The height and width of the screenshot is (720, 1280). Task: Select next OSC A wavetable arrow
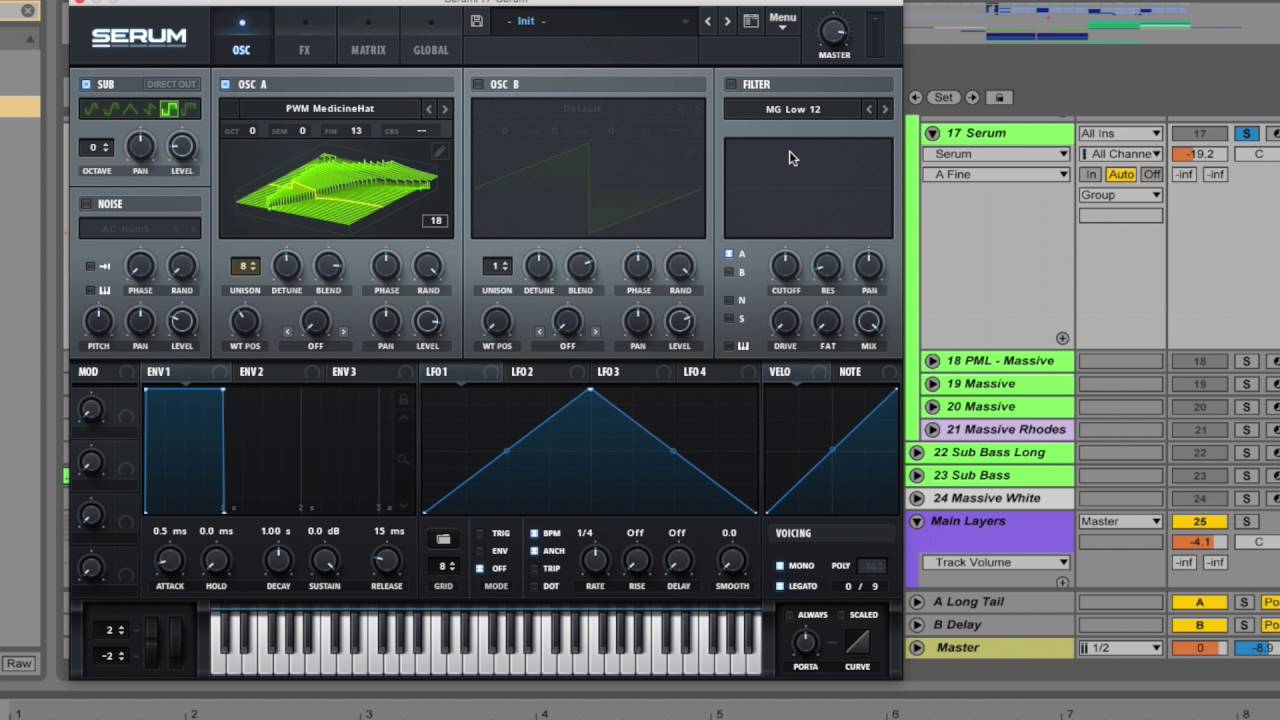coord(445,109)
